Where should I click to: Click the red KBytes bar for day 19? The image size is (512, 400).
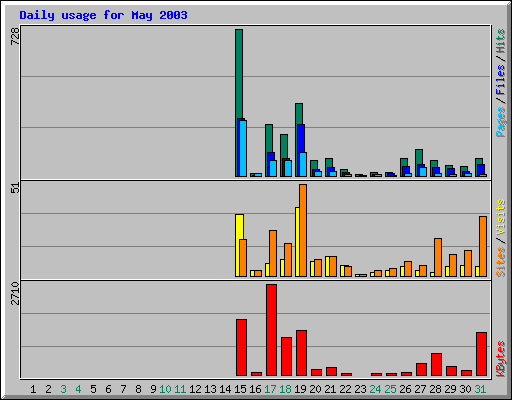(301, 353)
